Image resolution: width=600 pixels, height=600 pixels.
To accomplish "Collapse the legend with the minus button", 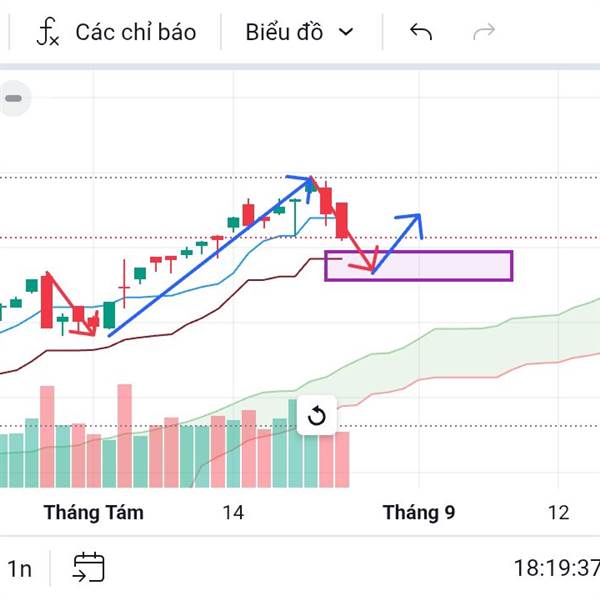I will (14, 98).
